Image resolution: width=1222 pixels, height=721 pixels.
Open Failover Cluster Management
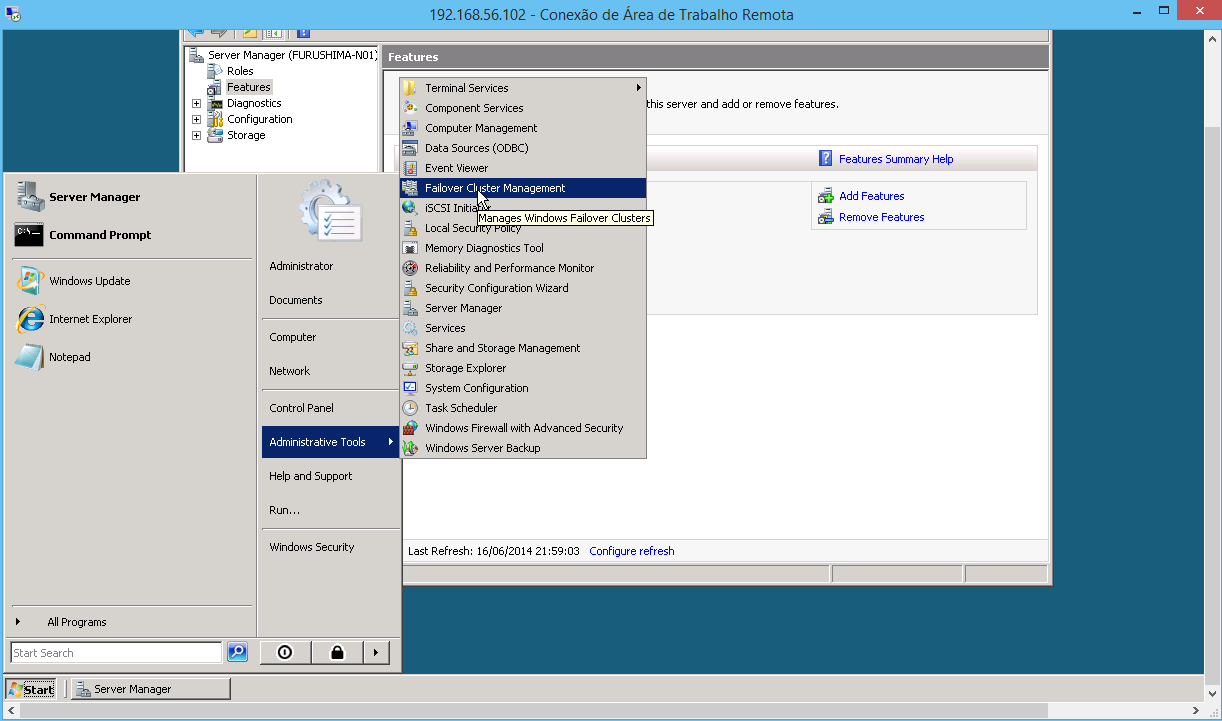522,188
